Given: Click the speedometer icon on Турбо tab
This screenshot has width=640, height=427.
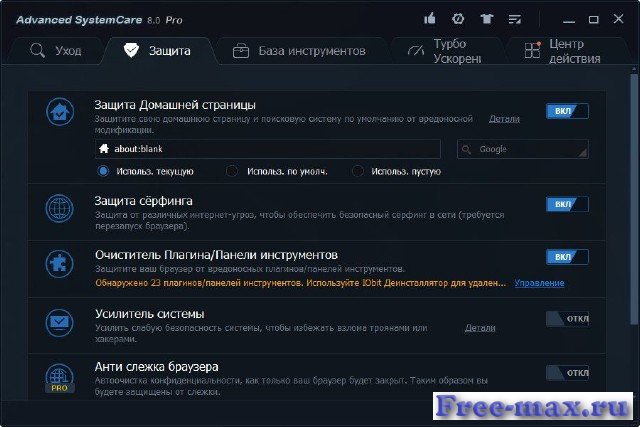Looking at the screenshot, I should (x=416, y=51).
